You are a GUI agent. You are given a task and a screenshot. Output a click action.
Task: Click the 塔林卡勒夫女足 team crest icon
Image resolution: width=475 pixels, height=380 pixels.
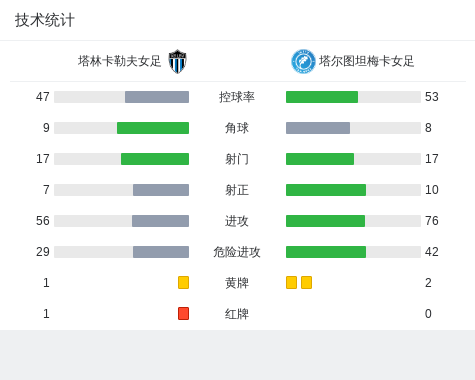point(177,61)
